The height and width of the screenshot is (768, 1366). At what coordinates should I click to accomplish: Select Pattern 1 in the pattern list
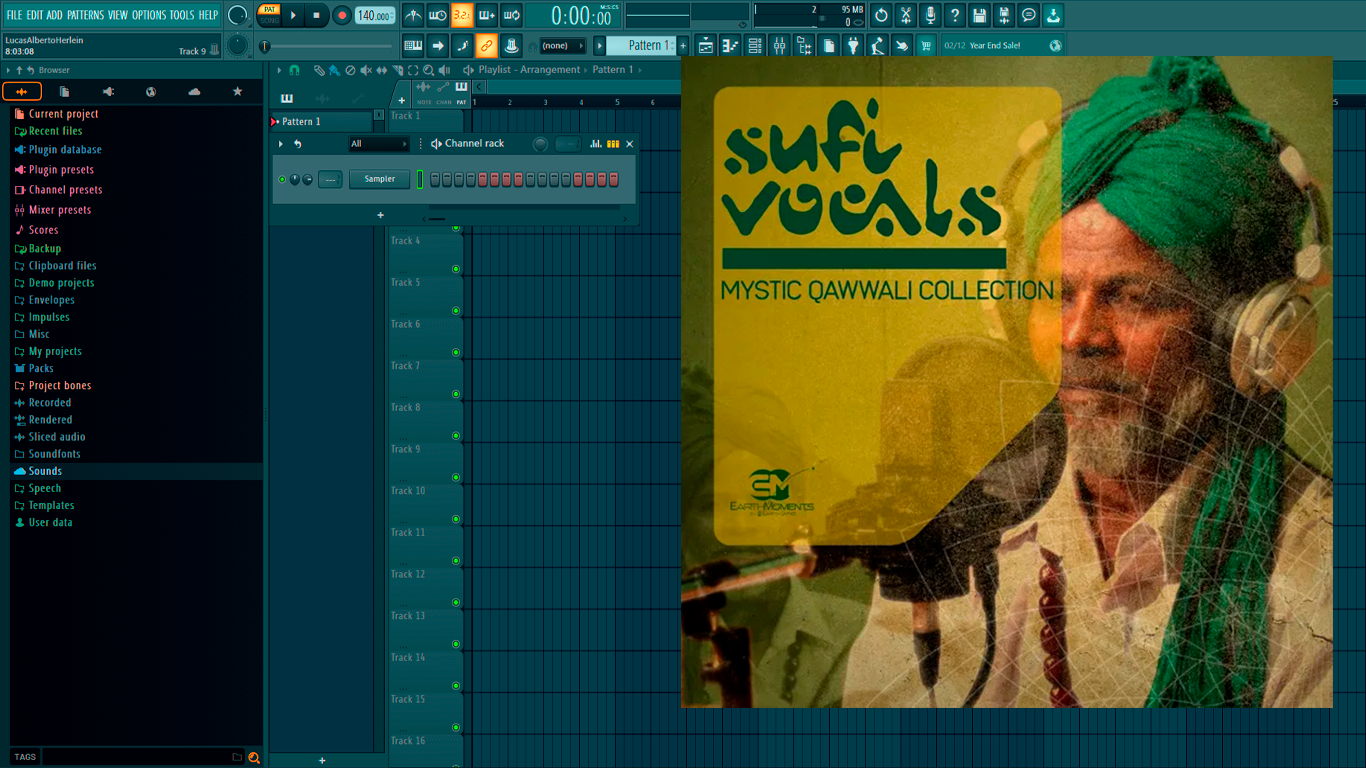tap(320, 122)
